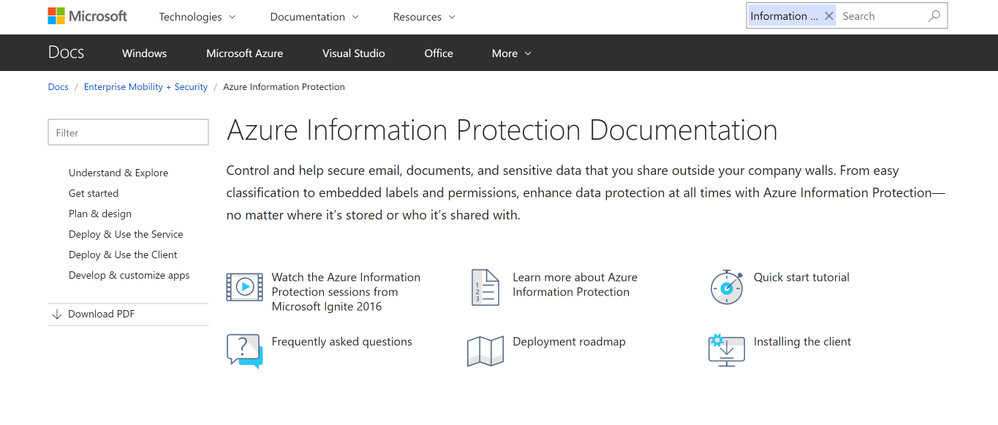
Task: Click the video play icon for Ignite sessions
Action: [244, 287]
